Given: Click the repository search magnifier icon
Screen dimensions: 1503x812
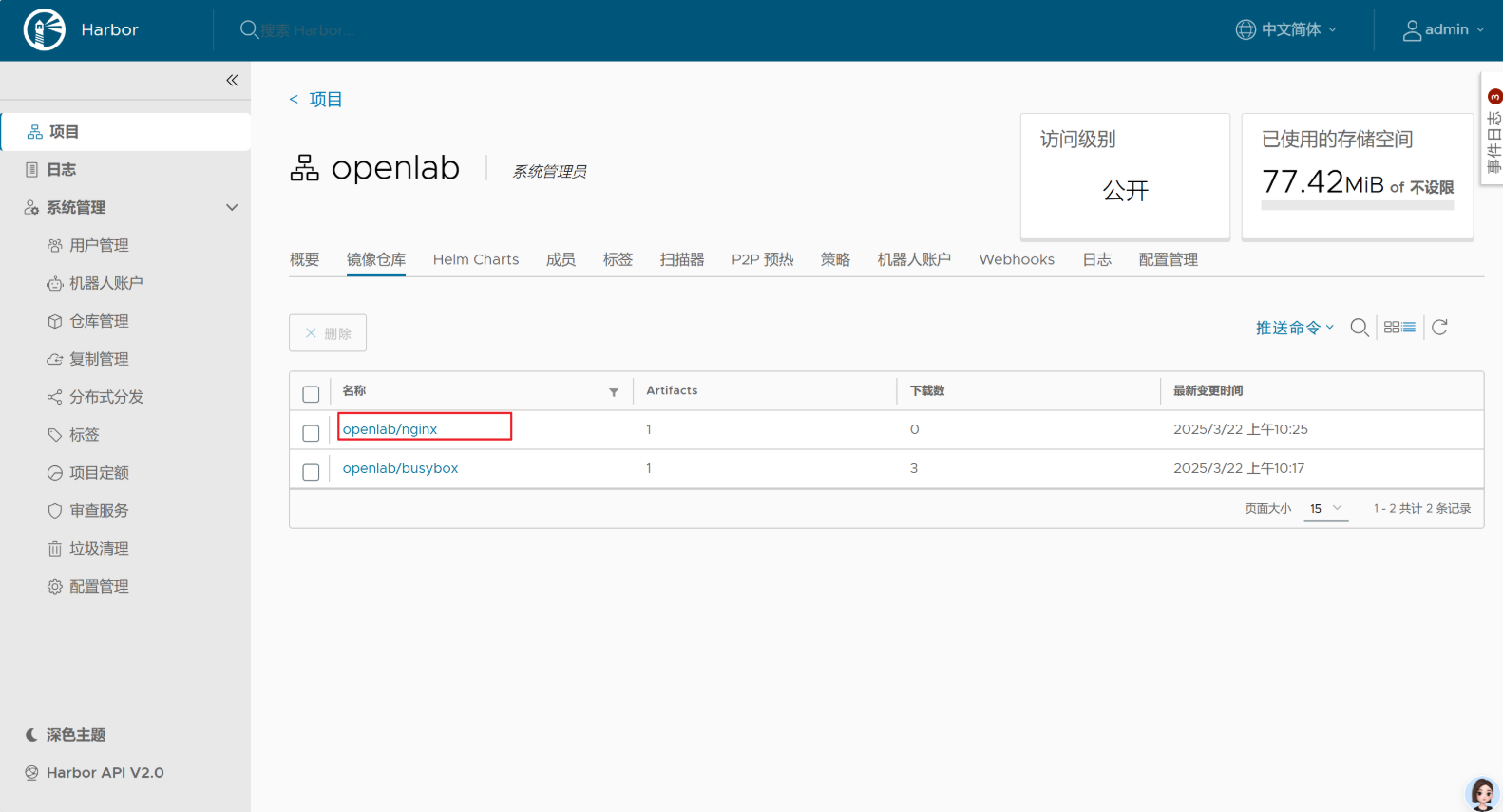Looking at the screenshot, I should pyautogui.click(x=1360, y=328).
